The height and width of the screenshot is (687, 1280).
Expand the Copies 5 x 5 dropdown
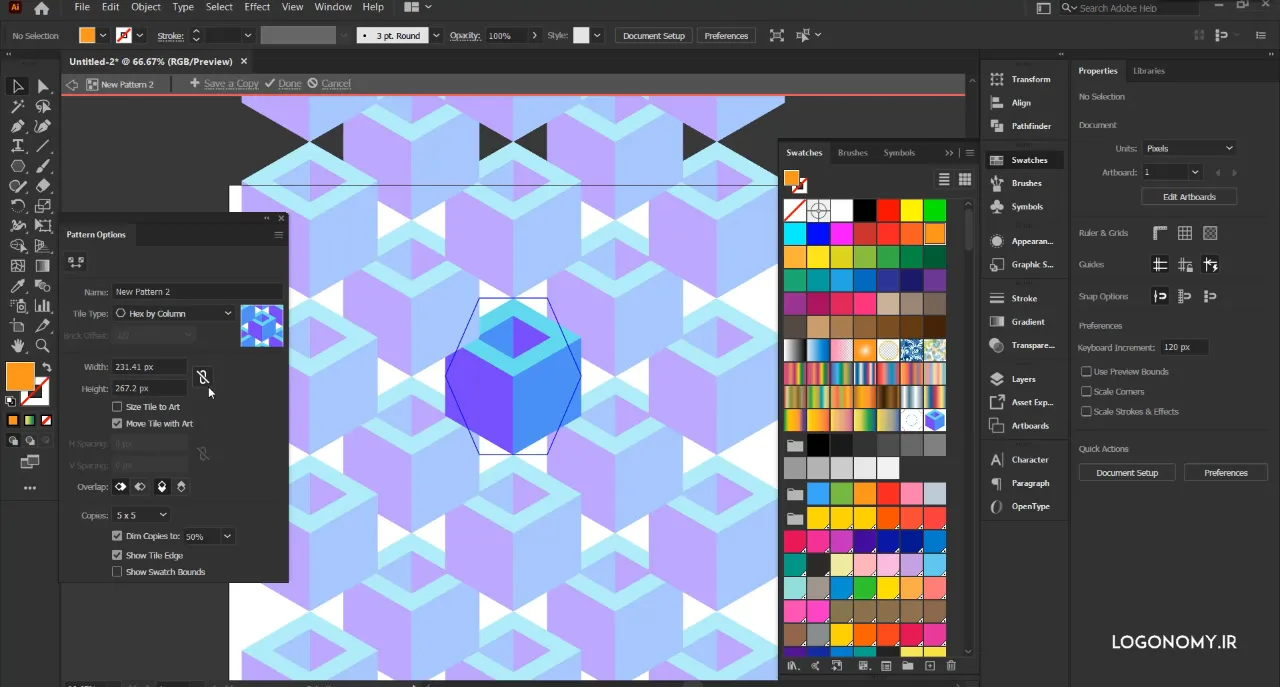(140, 515)
